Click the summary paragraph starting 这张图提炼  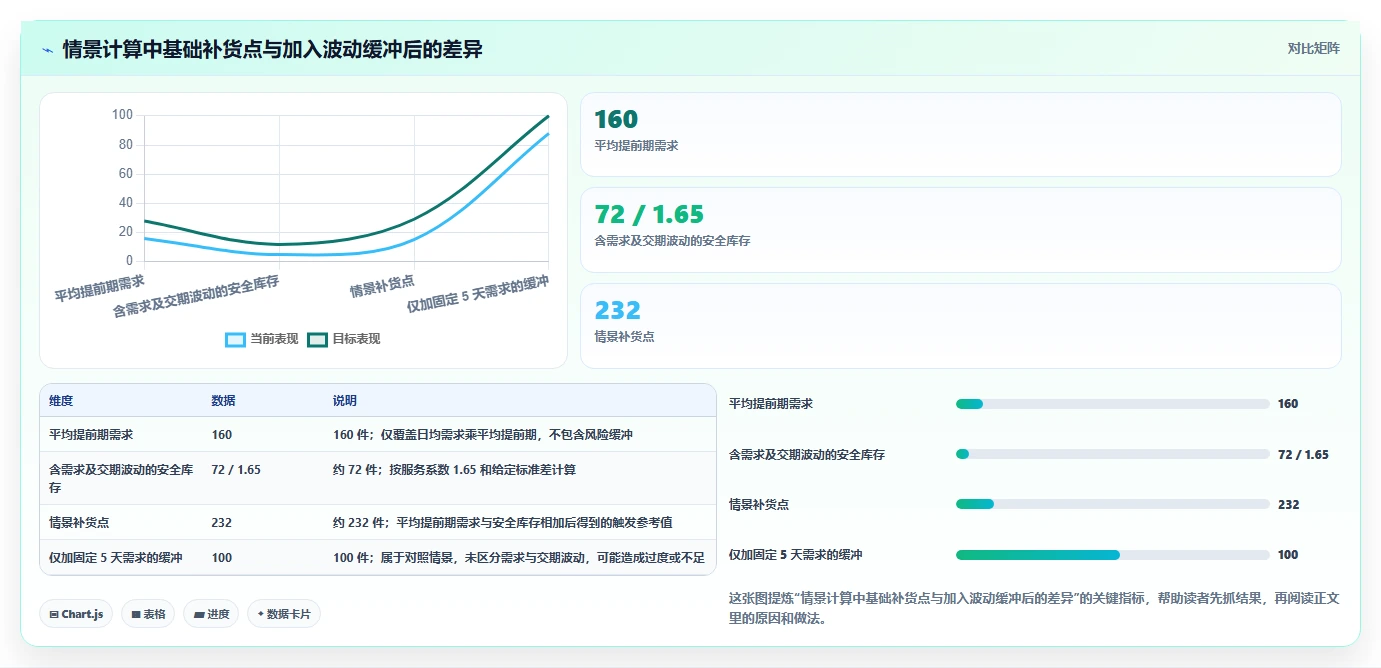(x=1035, y=608)
